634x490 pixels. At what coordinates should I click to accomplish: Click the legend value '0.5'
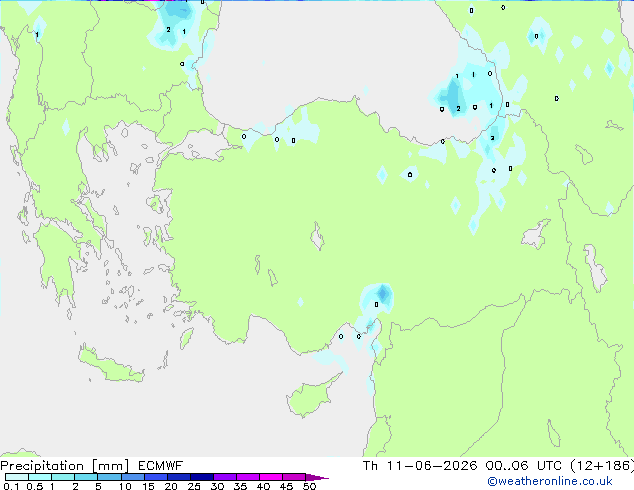point(35,486)
